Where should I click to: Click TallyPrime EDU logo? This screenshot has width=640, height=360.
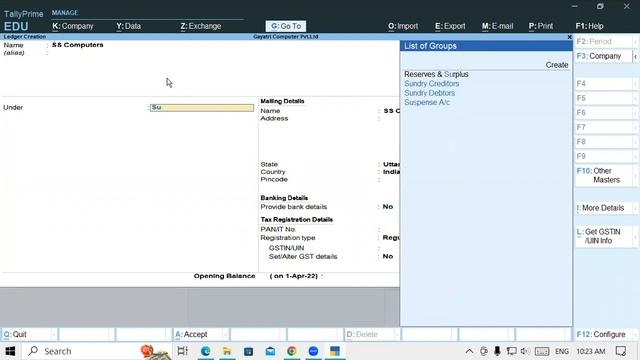click(23, 20)
